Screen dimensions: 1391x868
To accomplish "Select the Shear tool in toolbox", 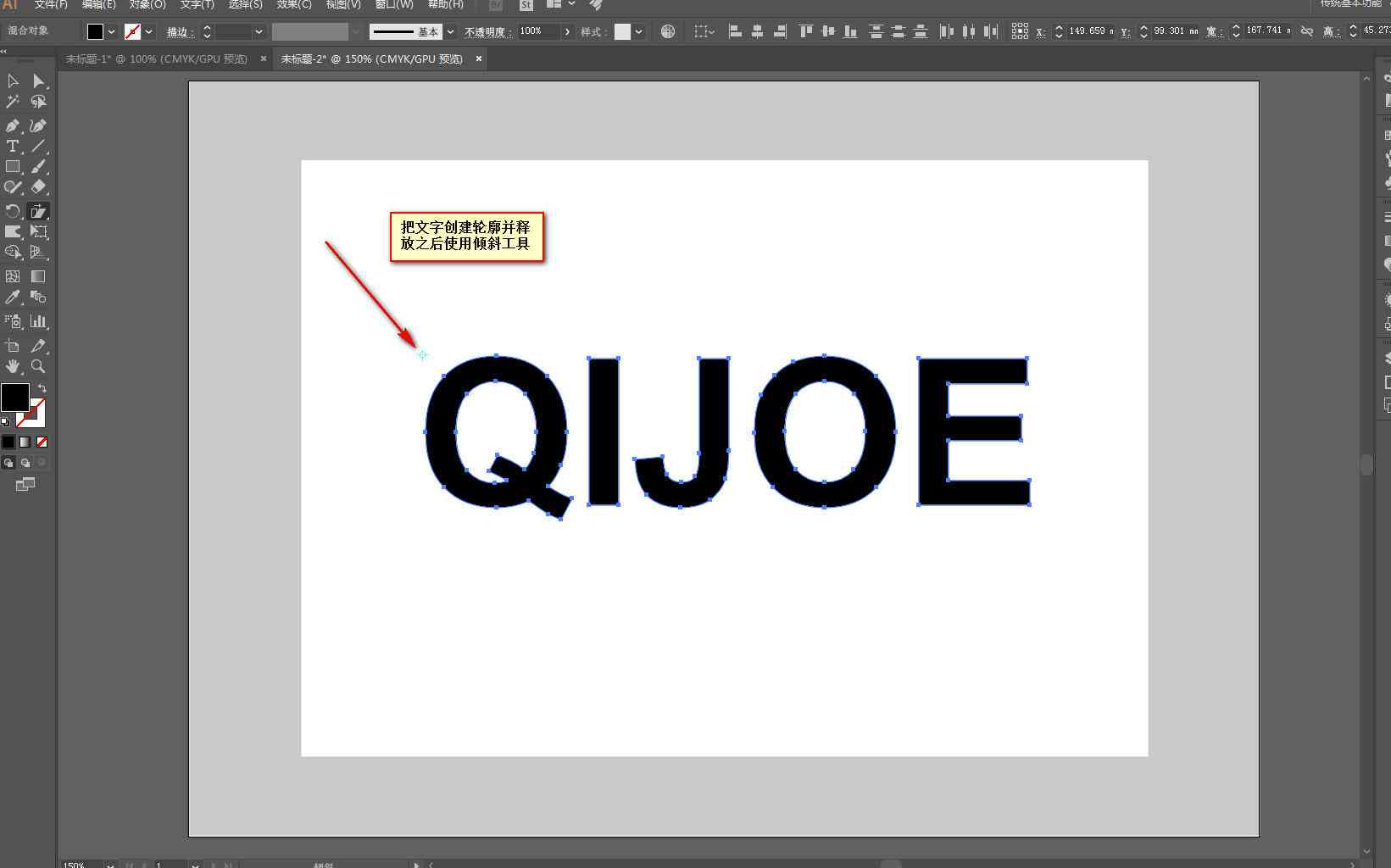I will [x=38, y=212].
